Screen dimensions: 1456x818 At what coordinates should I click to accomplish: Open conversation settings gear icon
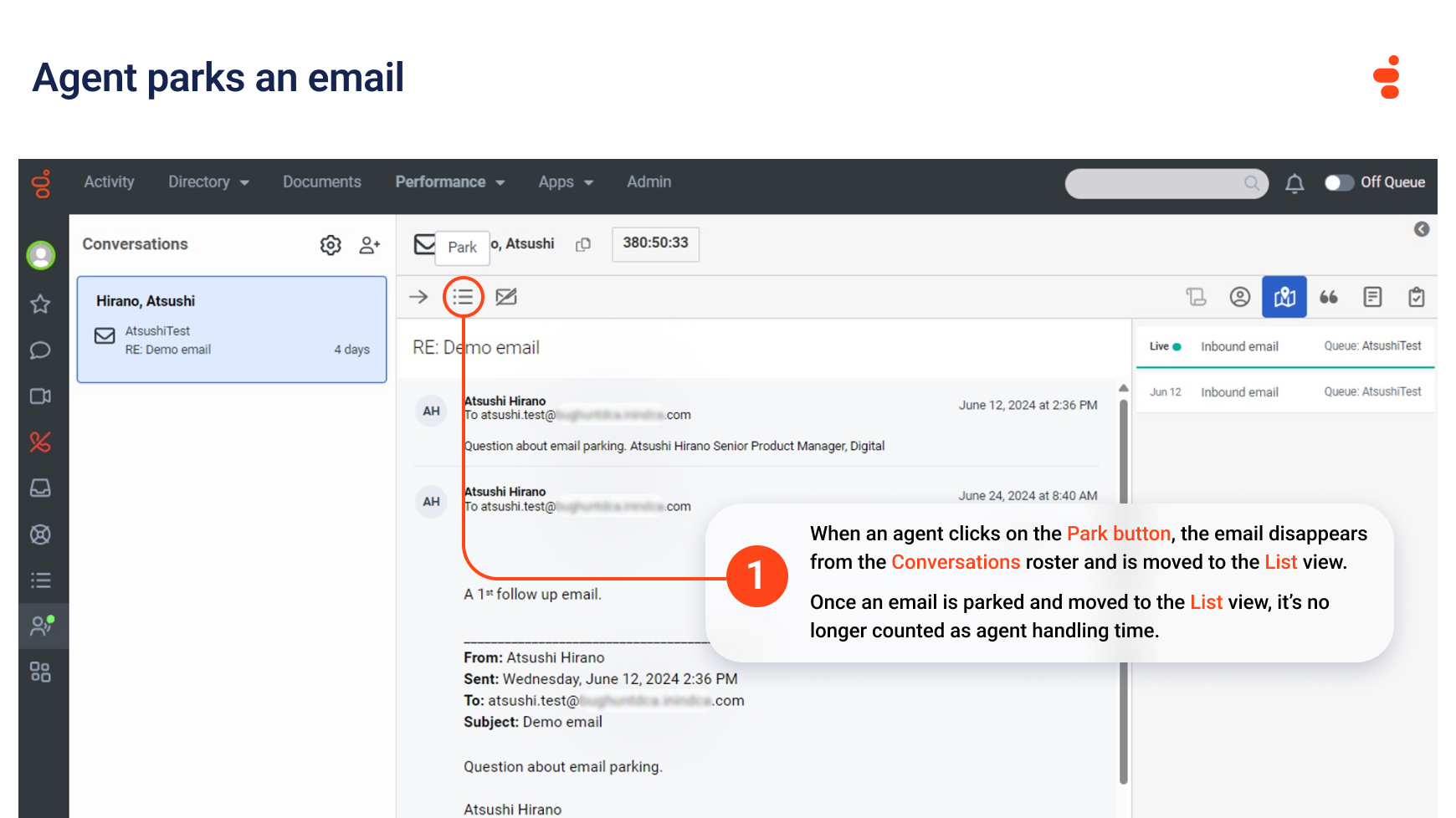pos(331,245)
